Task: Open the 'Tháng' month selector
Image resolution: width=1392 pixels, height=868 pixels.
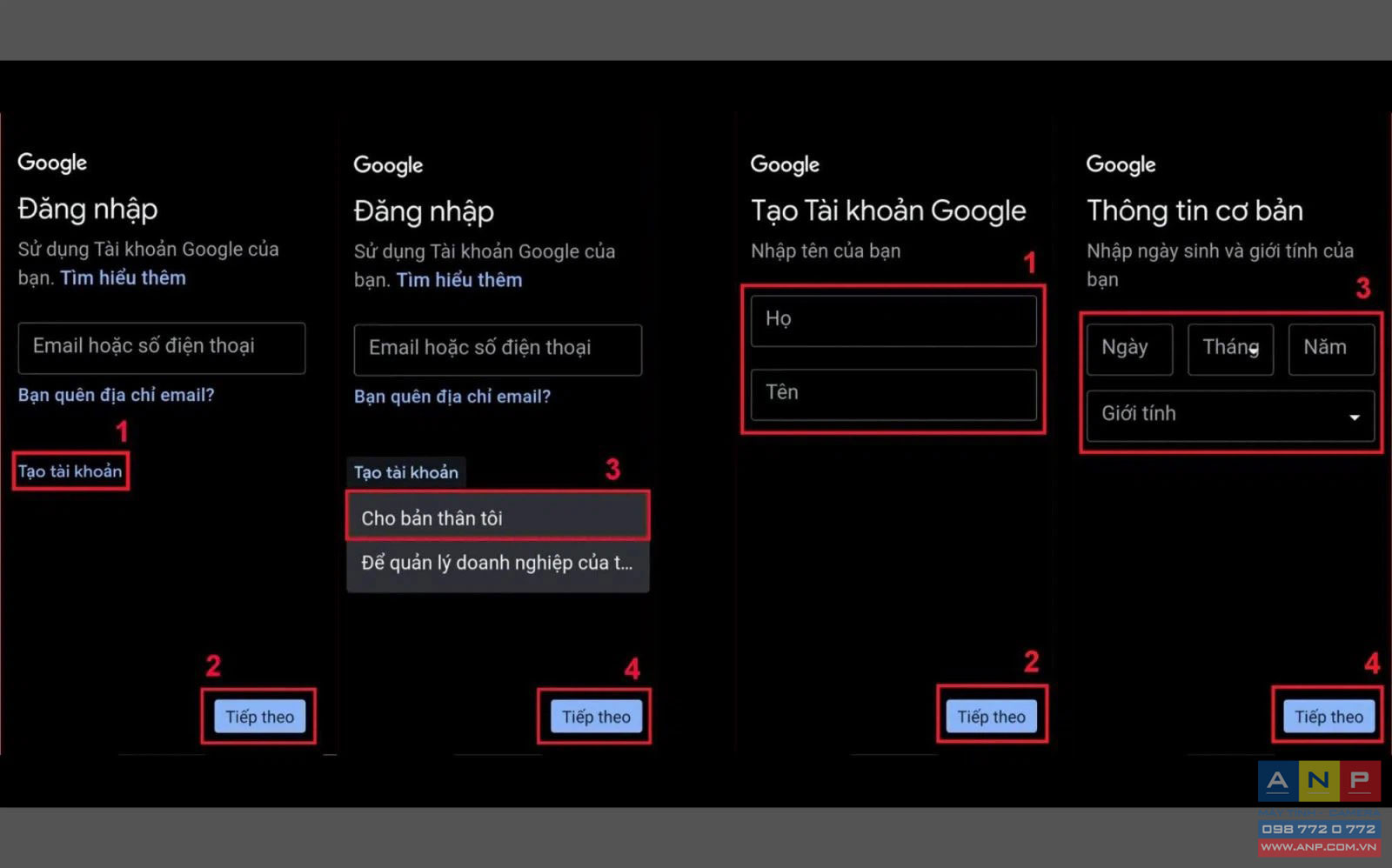Action: click(1230, 350)
